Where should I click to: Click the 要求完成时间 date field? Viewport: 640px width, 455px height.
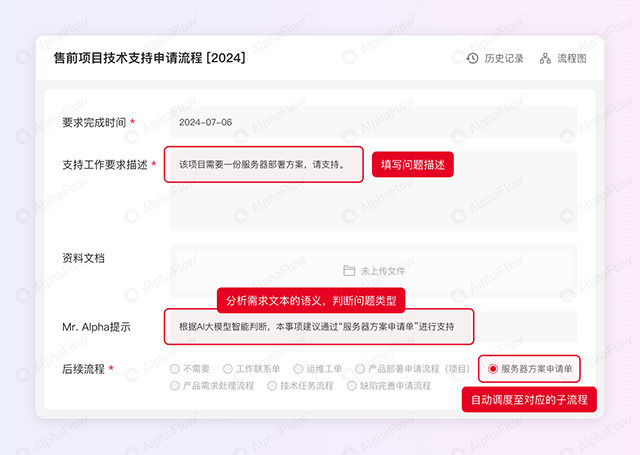(372, 122)
